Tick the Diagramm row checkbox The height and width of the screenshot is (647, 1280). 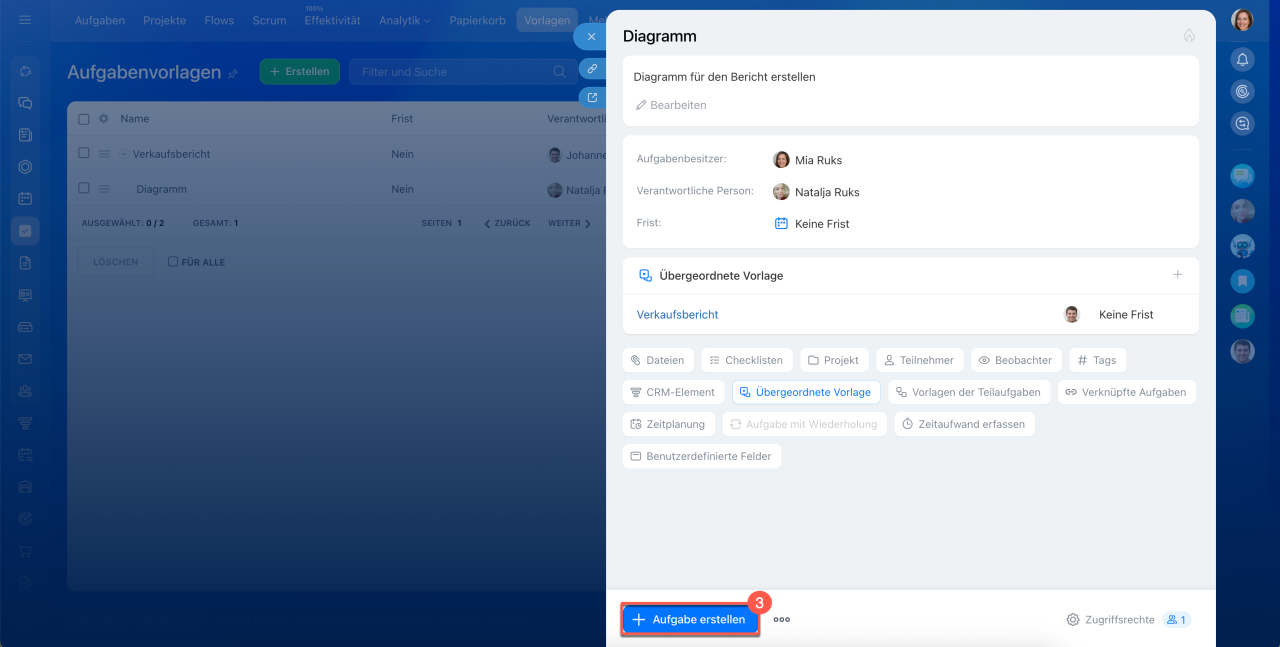(84, 189)
